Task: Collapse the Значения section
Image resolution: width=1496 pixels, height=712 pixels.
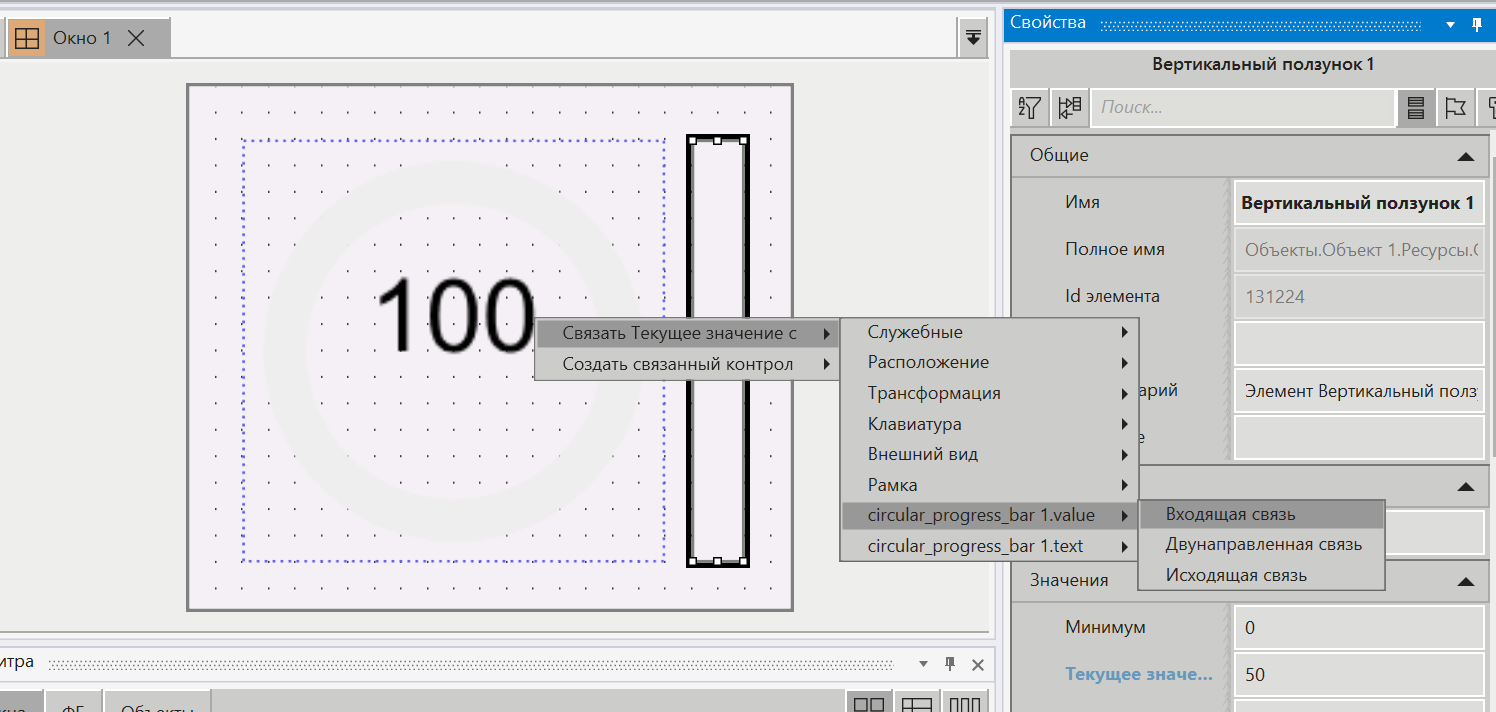Action: 1466,580
